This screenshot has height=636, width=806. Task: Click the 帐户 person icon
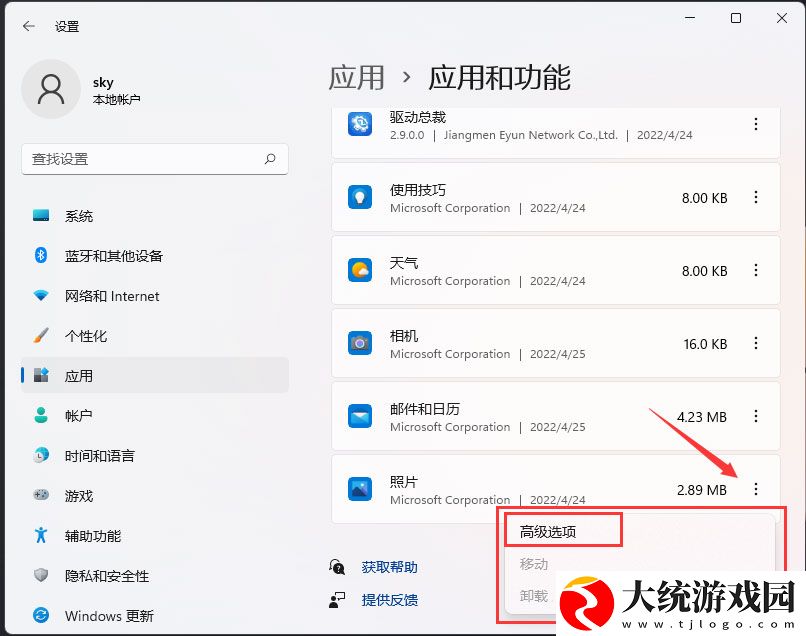[x=41, y=415]
